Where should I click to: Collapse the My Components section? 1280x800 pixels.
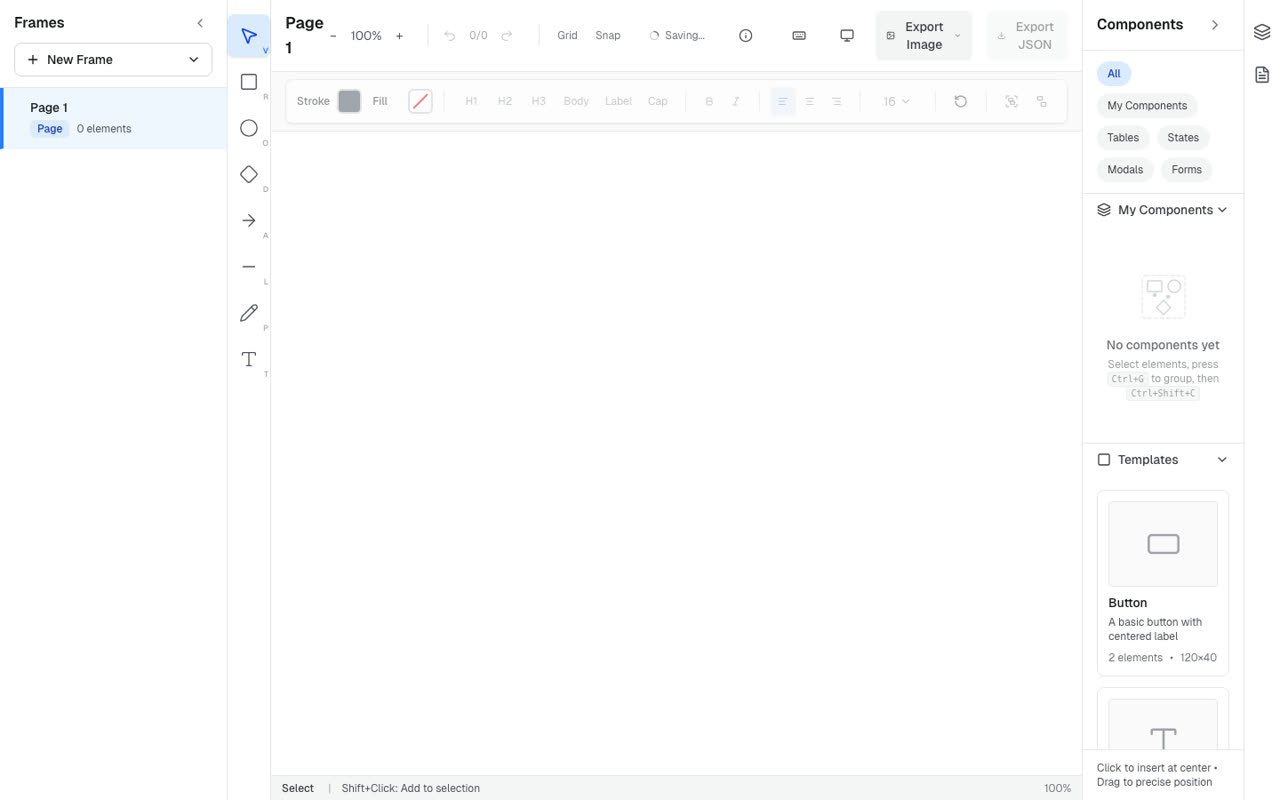(1222, 210)
